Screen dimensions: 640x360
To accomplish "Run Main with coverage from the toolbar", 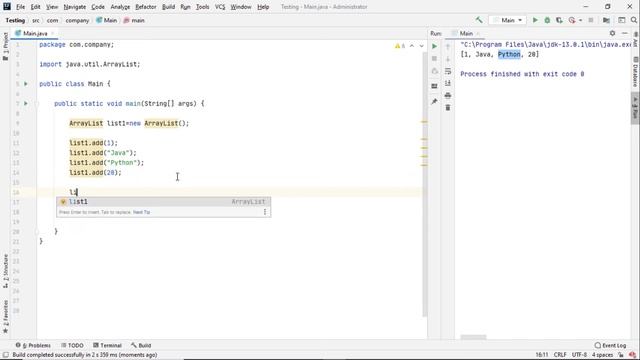I will click(559, 20).
